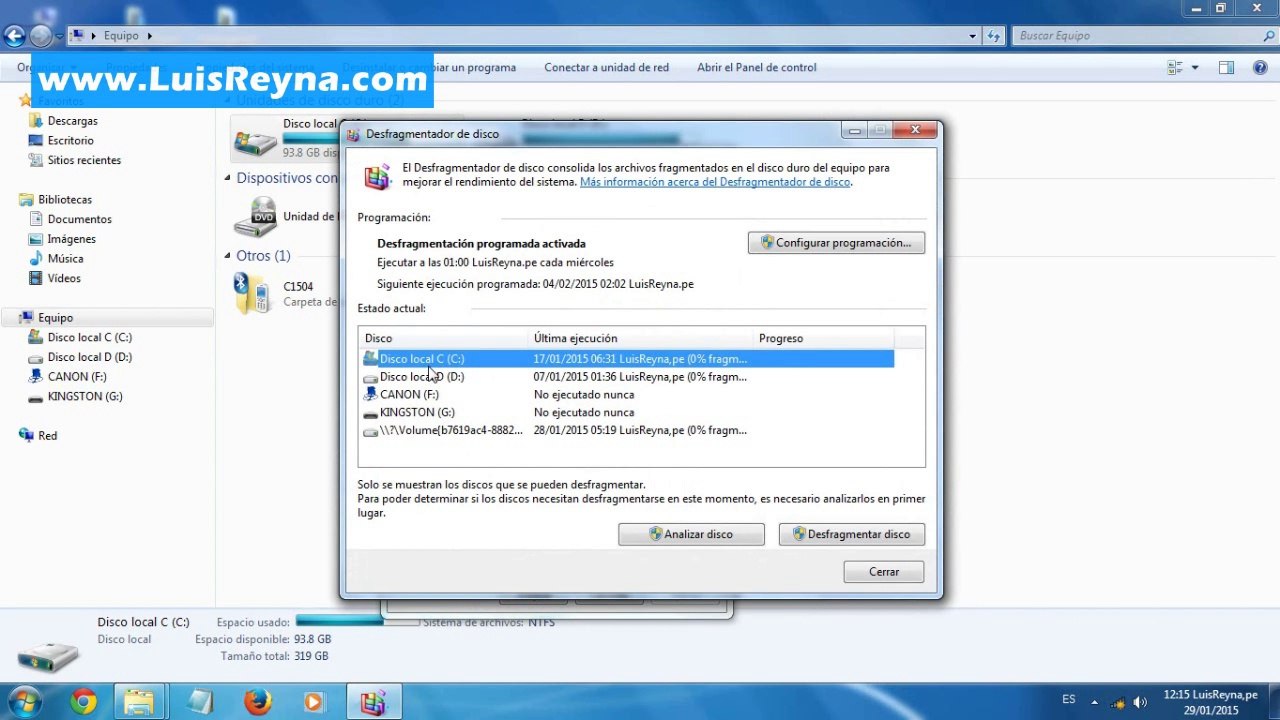
Task: Expand the address bar history dropdown
Action: pos(973,36)
